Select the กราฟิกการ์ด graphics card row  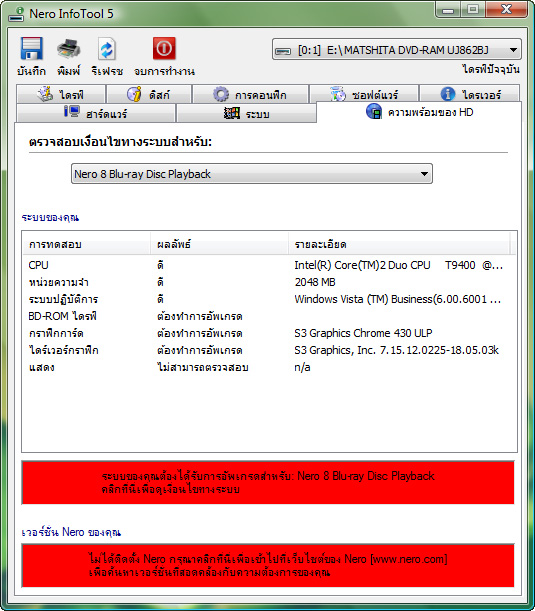pyautogui.click(x=269, y=333)
